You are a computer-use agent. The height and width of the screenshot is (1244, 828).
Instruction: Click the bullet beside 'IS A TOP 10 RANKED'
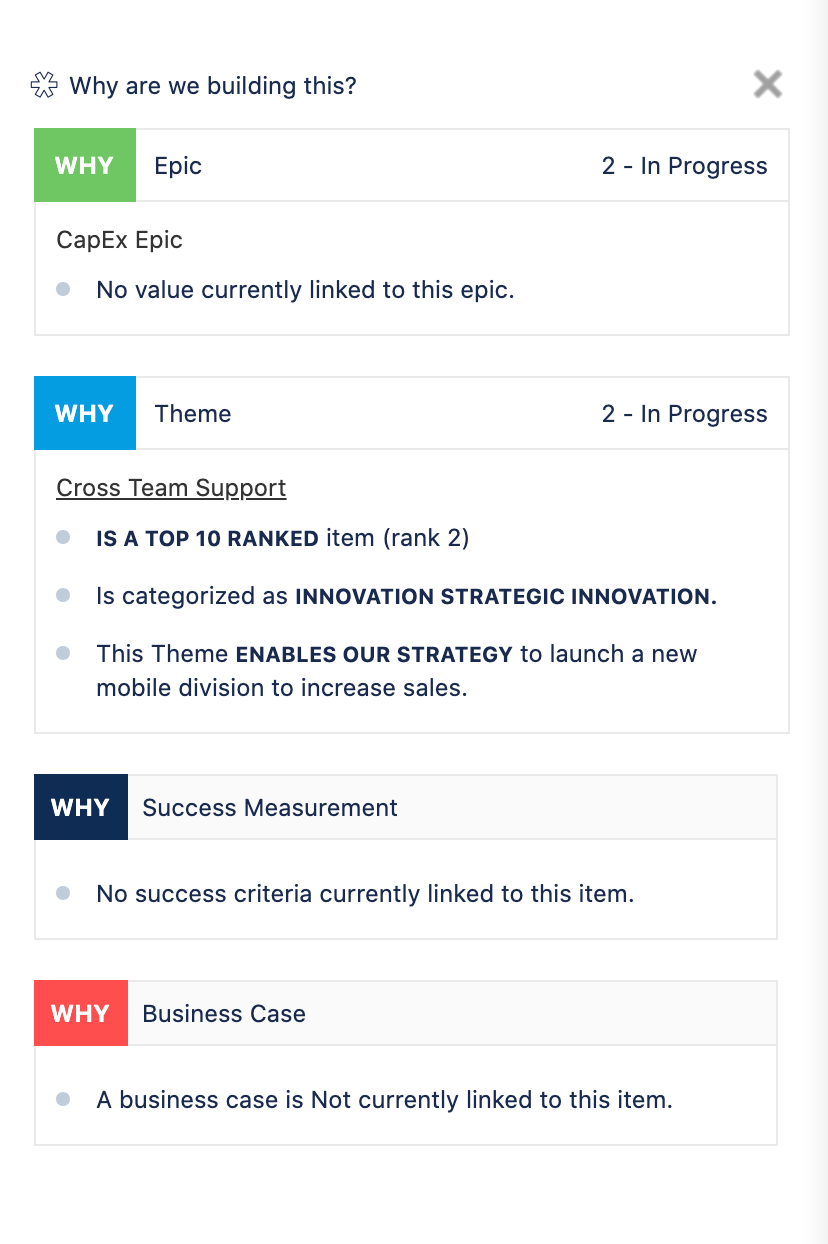[63, 538]
